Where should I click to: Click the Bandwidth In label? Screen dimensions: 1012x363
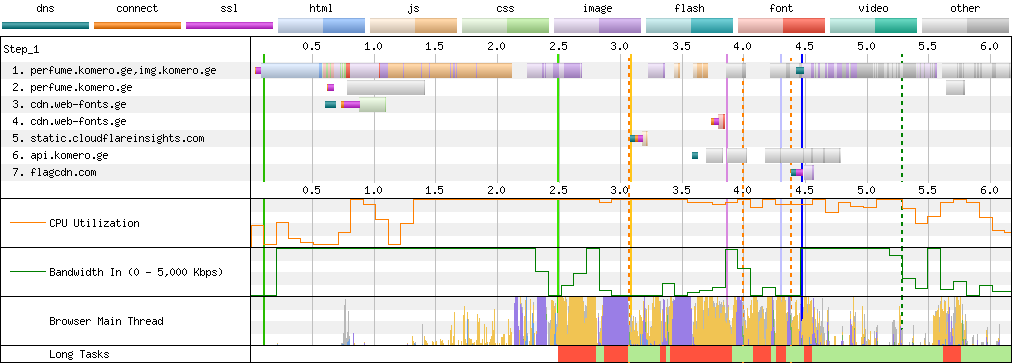click(x=136, y=272)
